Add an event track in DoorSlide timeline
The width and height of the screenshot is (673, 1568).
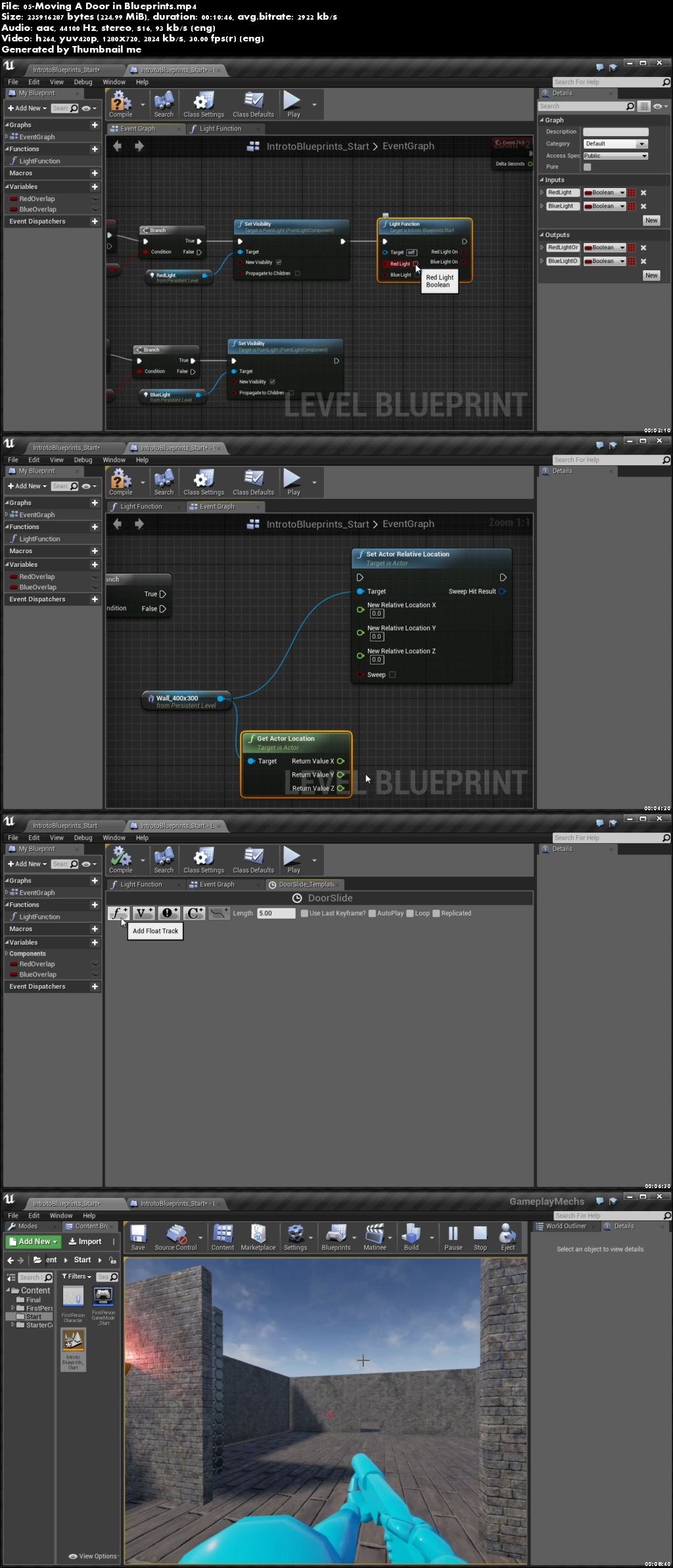pos(169,913)
